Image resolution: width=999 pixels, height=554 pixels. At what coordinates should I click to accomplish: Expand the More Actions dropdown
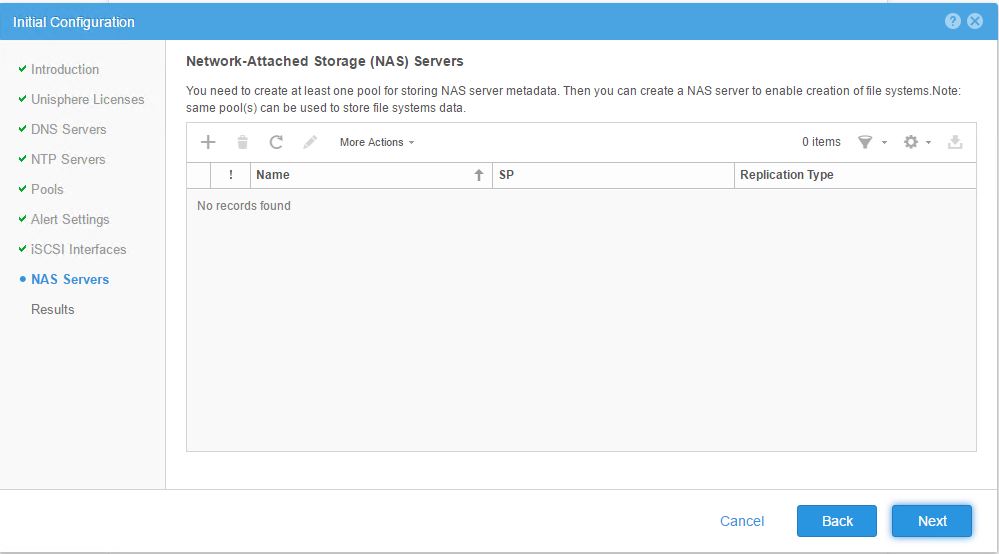click(376, 142)
